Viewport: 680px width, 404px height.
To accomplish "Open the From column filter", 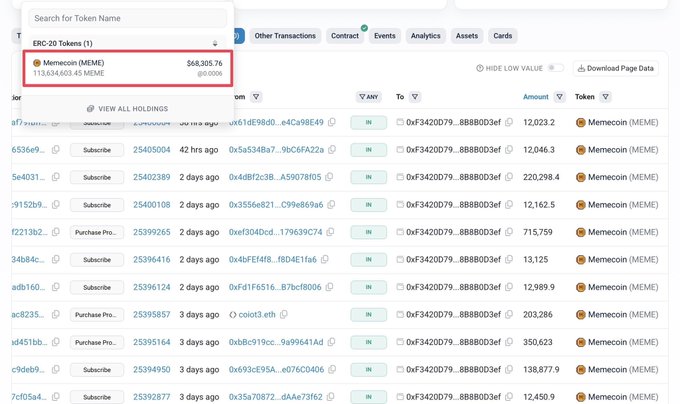I will coord(256,97).
